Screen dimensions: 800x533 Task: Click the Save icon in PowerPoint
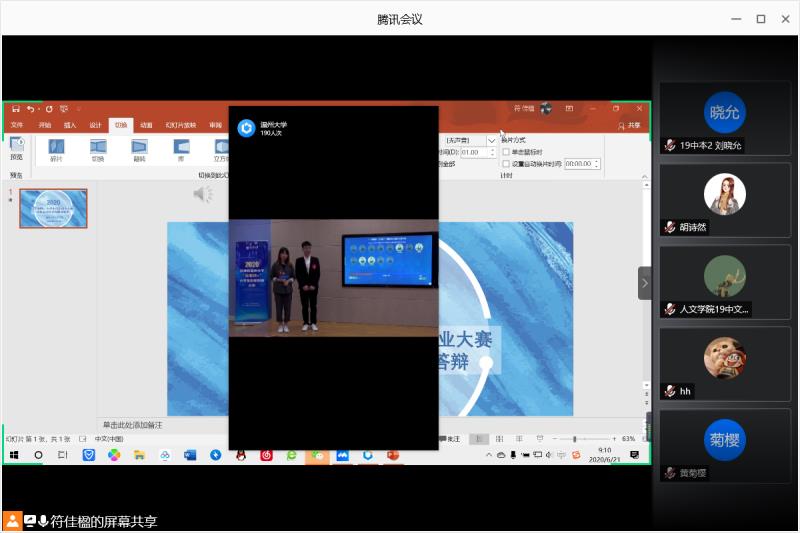16,108
